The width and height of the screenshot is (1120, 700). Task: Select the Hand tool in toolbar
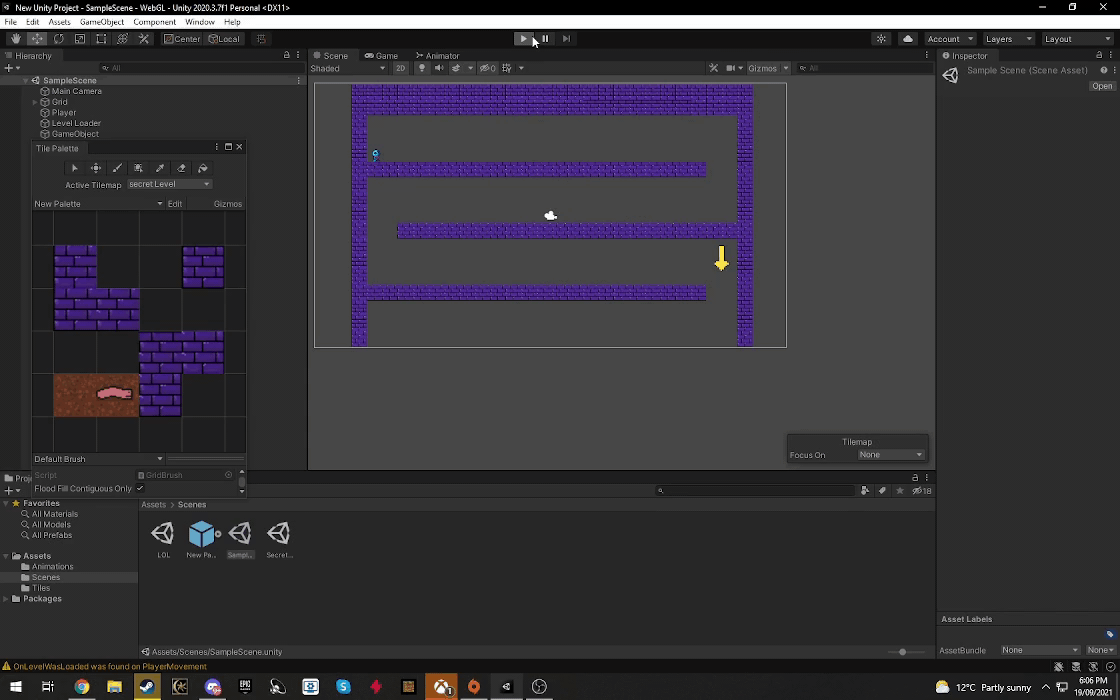pos(16,39)
